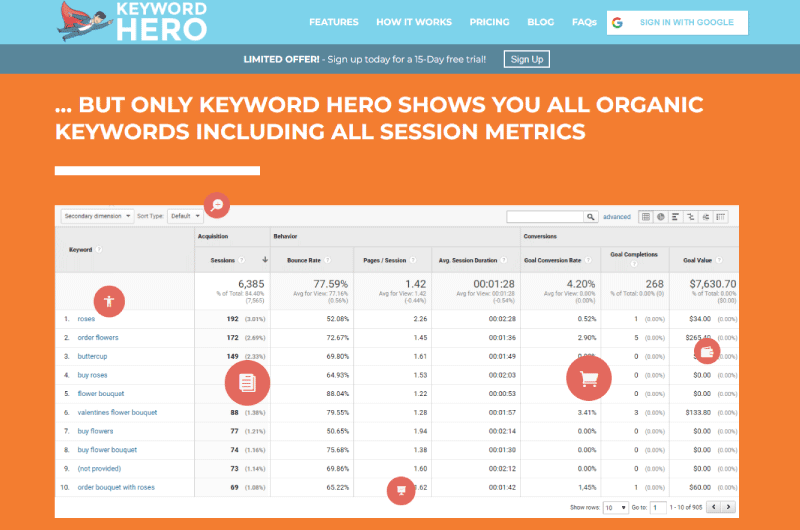Select the term cloud view icon
Image resolution: width=800 pixels, height=530 pixels.
pos(706,217)
